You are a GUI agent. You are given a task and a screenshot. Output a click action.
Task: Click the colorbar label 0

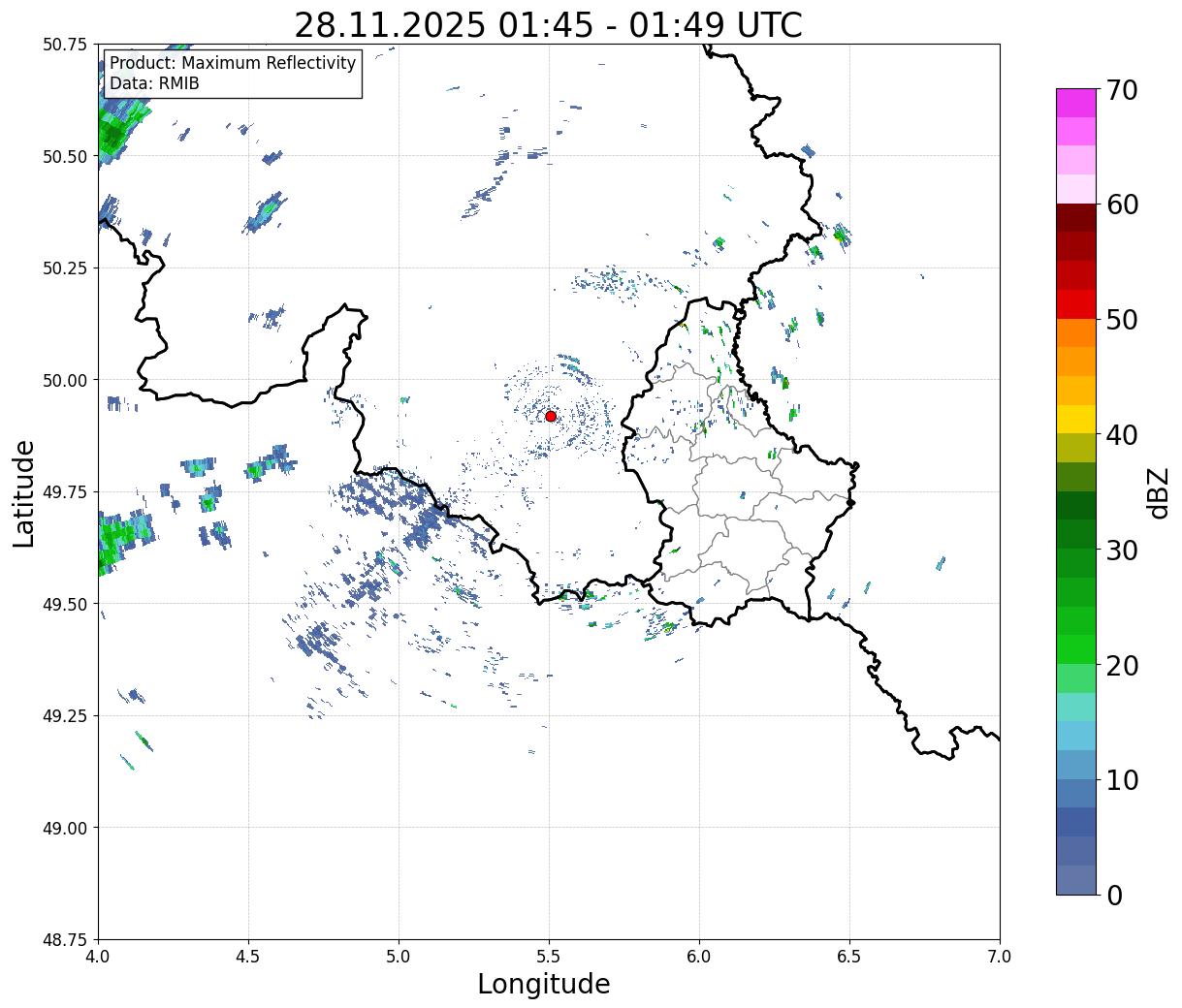[x=1113, y=896]
